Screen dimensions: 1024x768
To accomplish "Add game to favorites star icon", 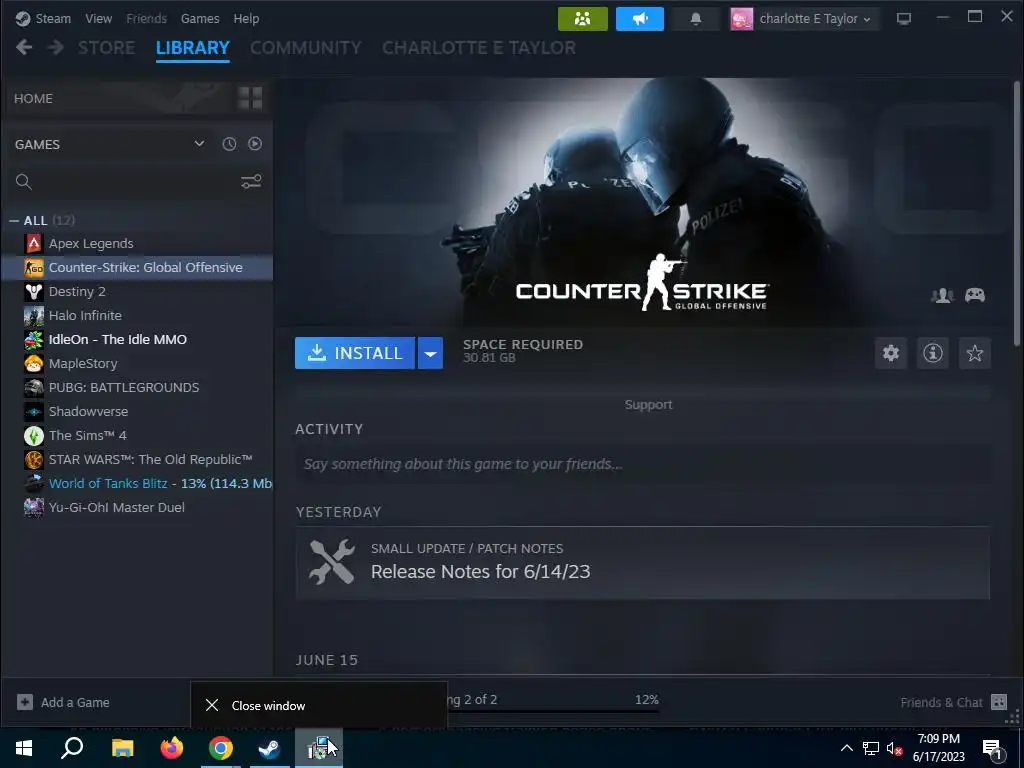I will 974,353.
